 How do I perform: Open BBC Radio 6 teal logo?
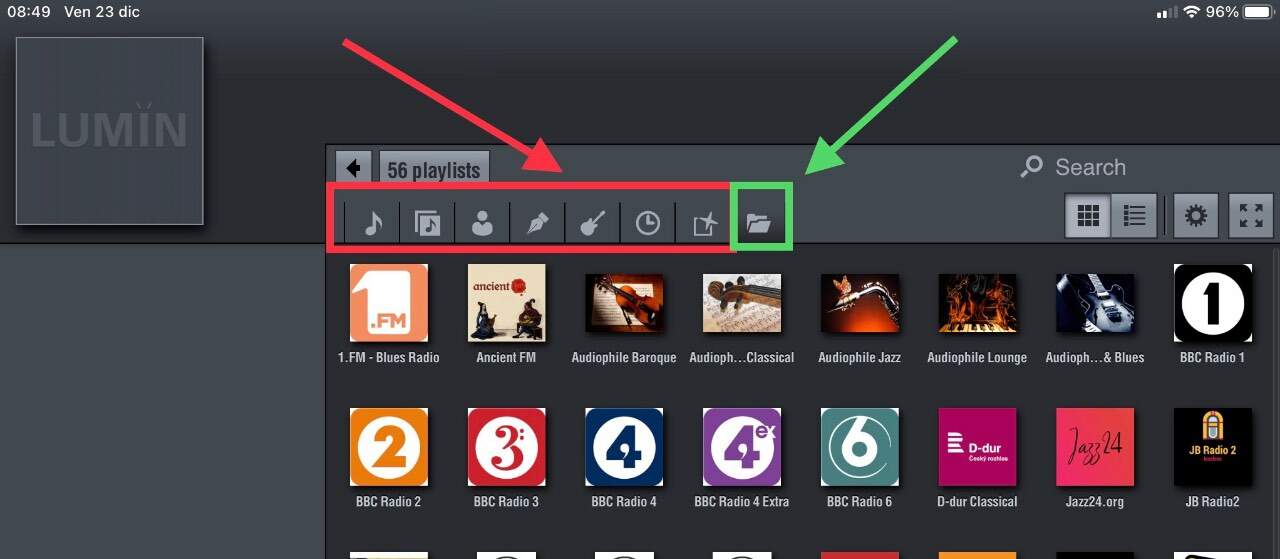[x=860, y=447]
